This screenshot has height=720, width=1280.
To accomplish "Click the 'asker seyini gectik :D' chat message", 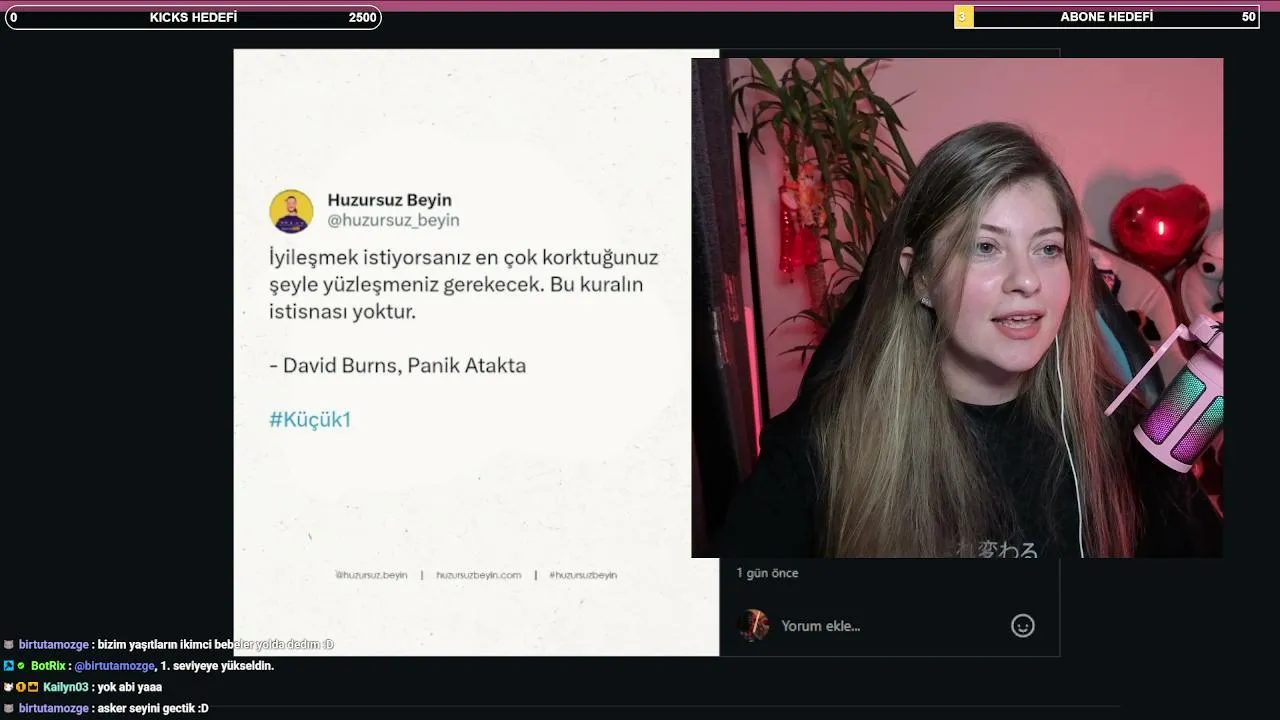I will [x=153, y=708].
